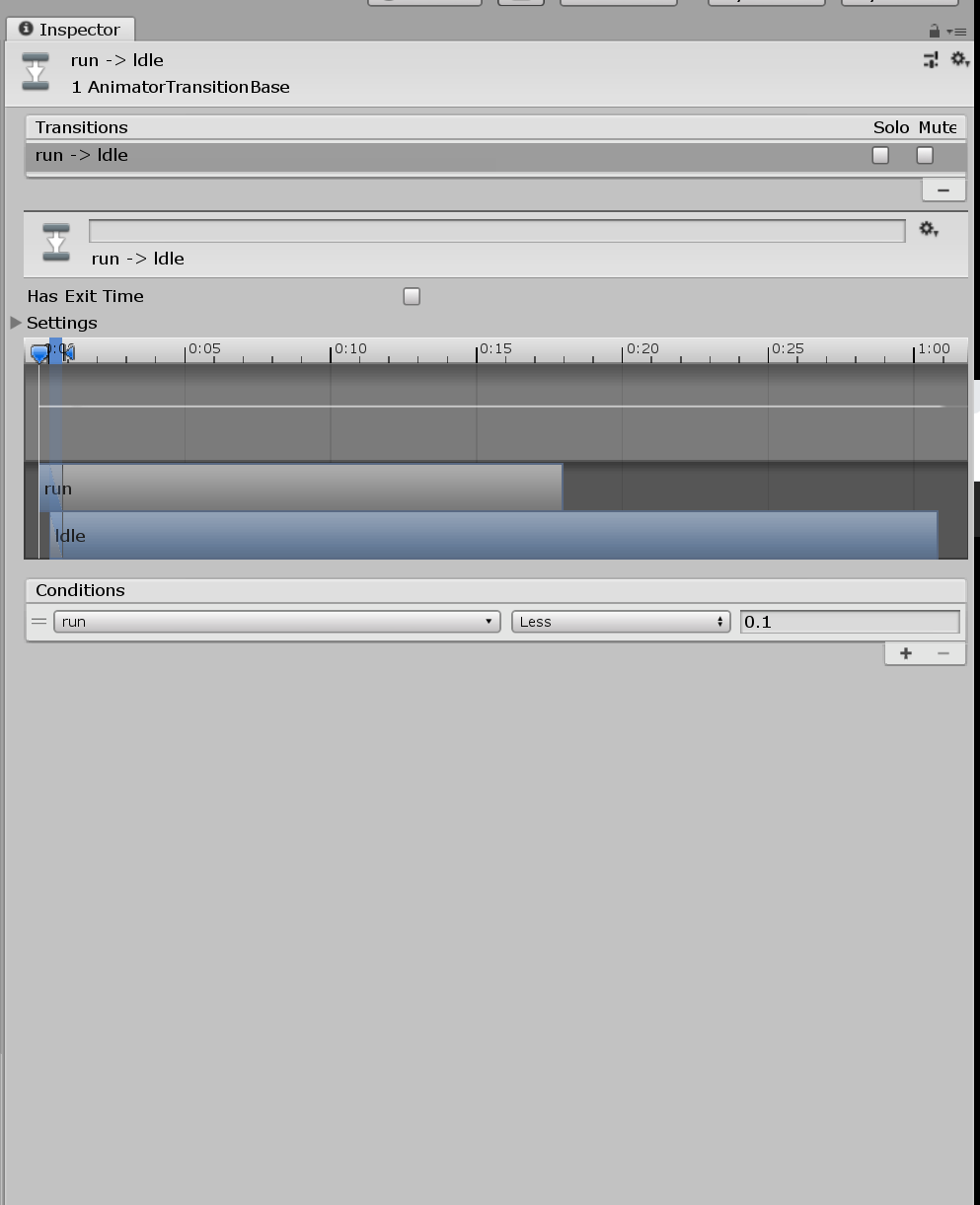The width and height of the screenshot is (980, 1205).
Task: Expand the Settings foldout
Action: tap(16, 323)
